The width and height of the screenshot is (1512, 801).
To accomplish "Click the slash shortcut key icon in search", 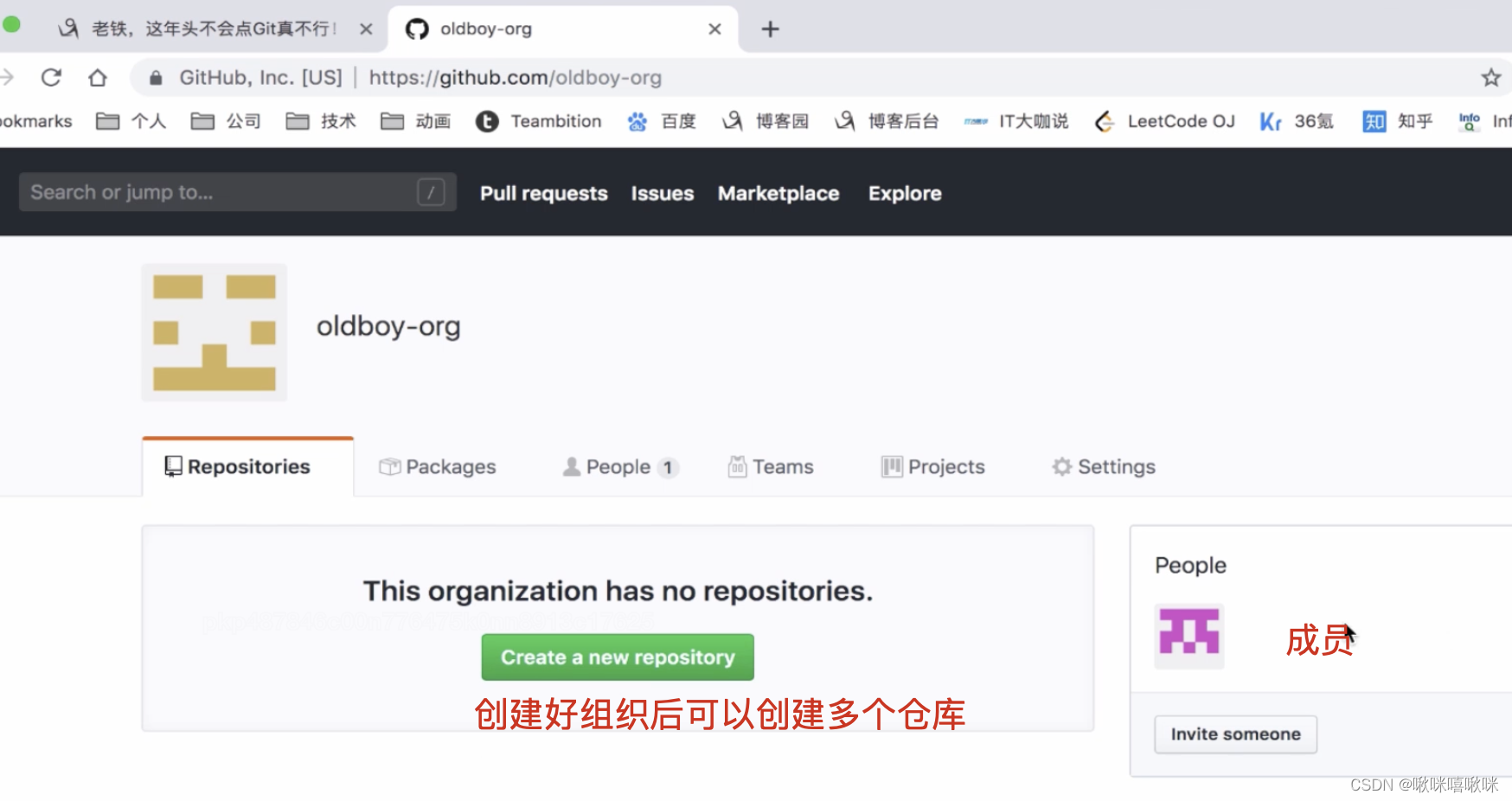I will click(x=431, y=192).
